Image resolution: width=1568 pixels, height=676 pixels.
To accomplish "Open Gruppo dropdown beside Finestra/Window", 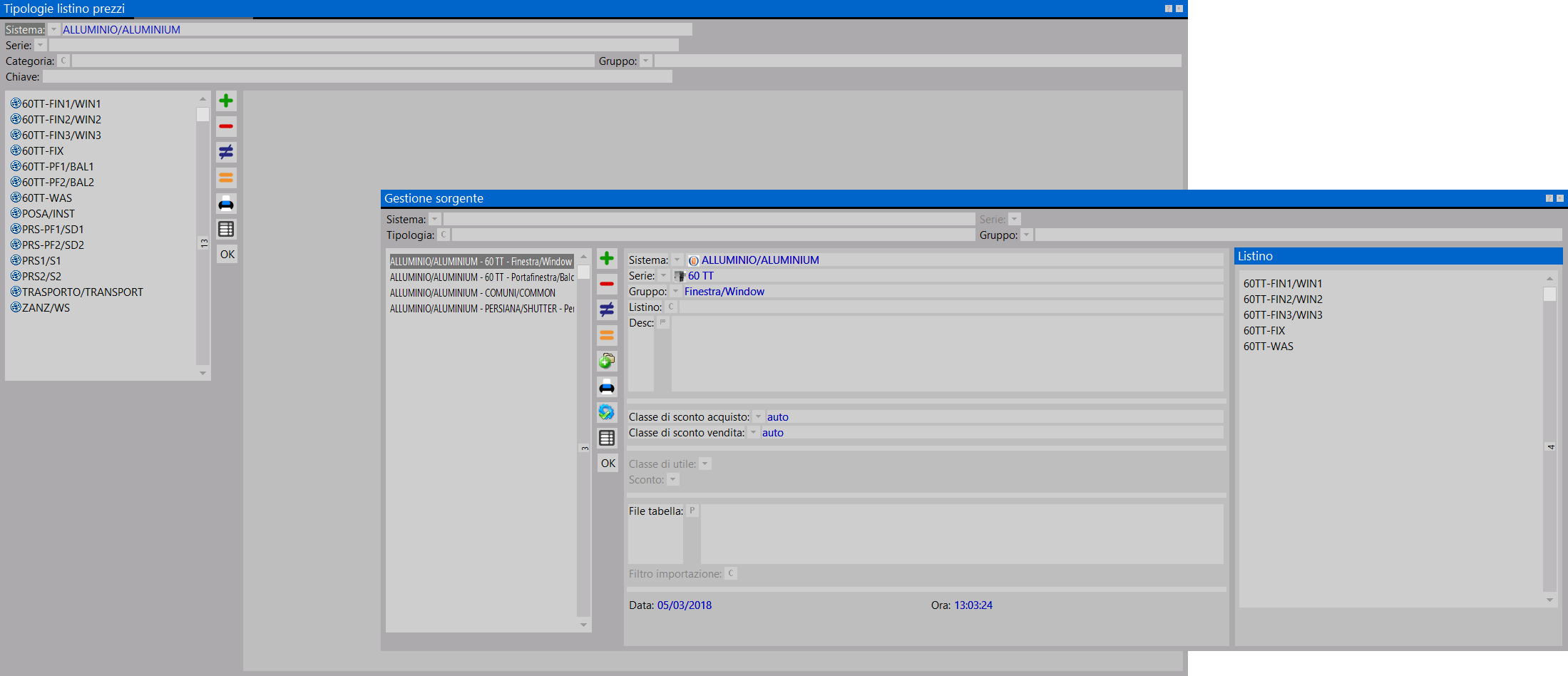I will [675, 292].
